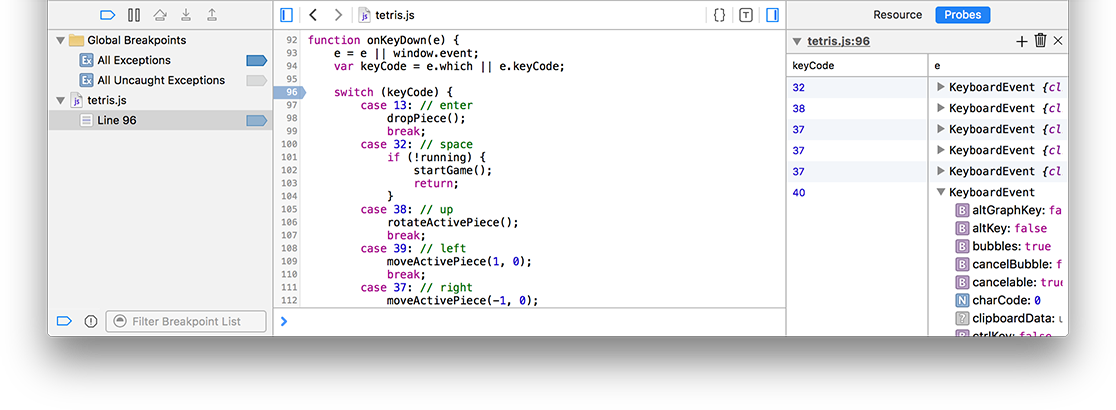The width and height of the screenshot is (1116, 410).
Task: Click the Step Over debugger icon
Action: [x=160, y=15]
